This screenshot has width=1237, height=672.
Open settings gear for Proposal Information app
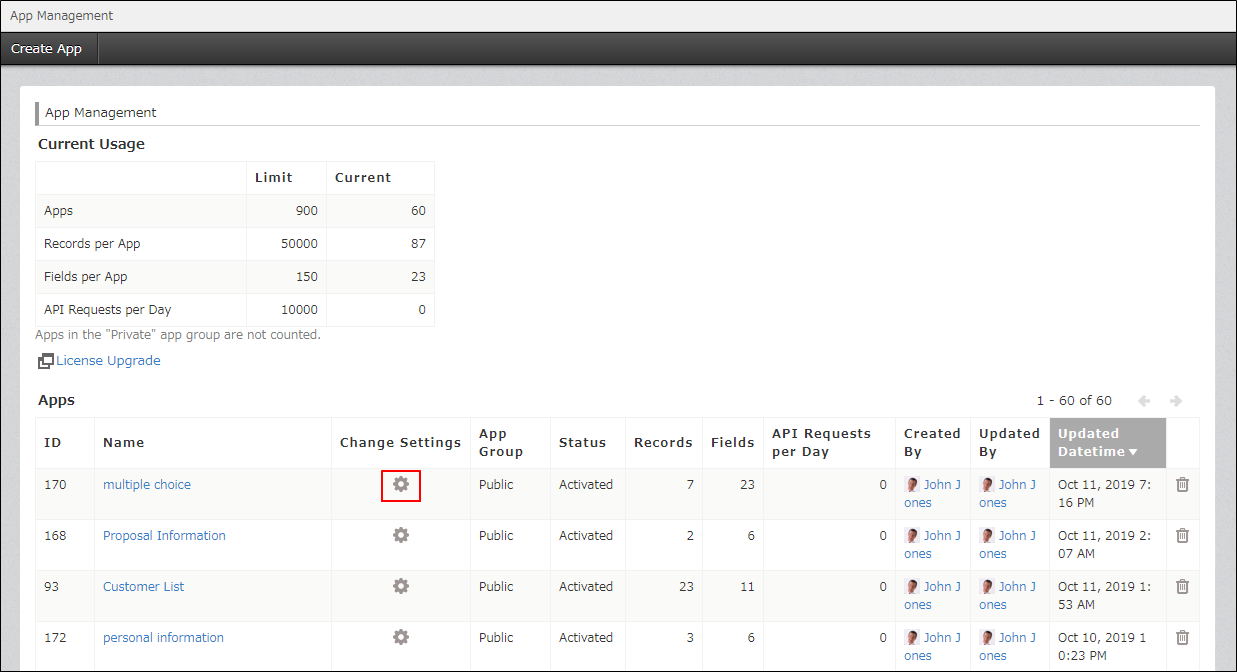pyautogui.click(x=401, y=535)
